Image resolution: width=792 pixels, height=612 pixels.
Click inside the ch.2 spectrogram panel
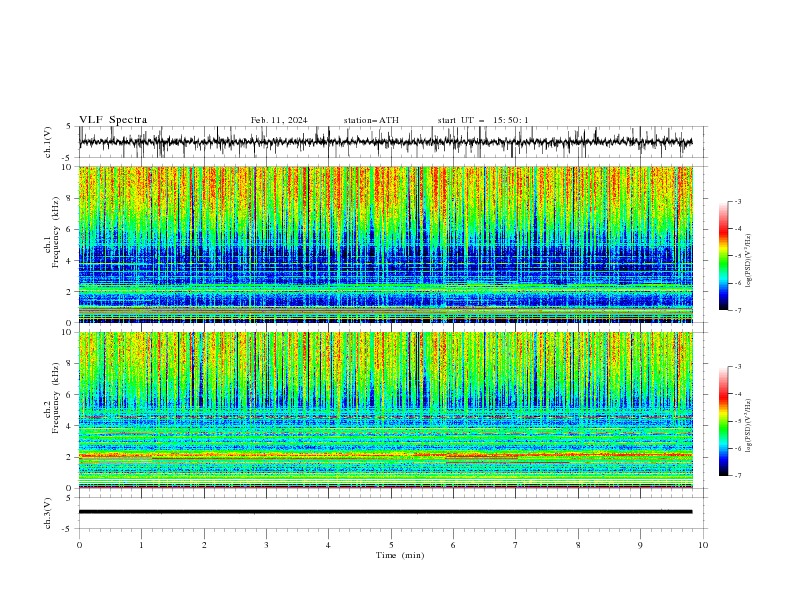pos(385,410)
